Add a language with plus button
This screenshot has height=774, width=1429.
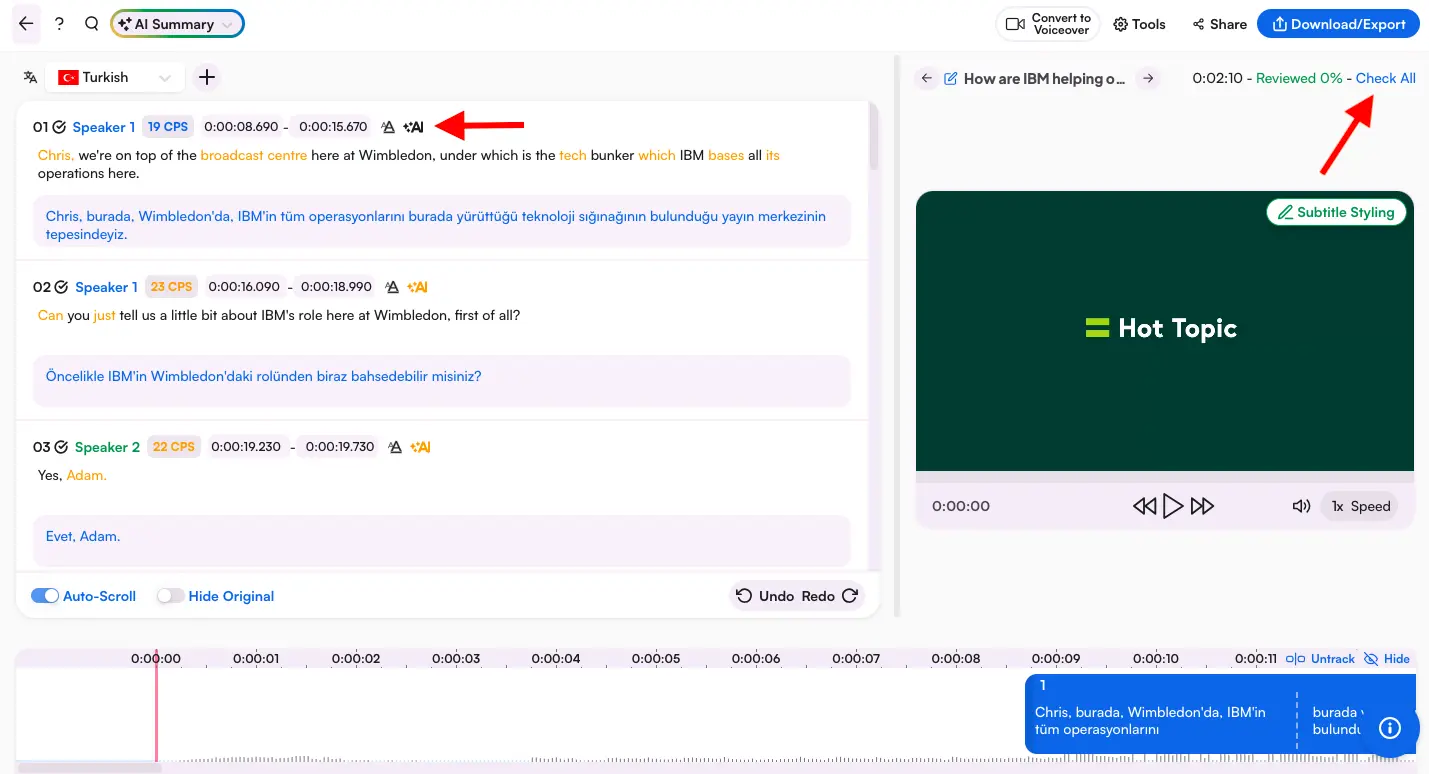(x=206, y=77)
